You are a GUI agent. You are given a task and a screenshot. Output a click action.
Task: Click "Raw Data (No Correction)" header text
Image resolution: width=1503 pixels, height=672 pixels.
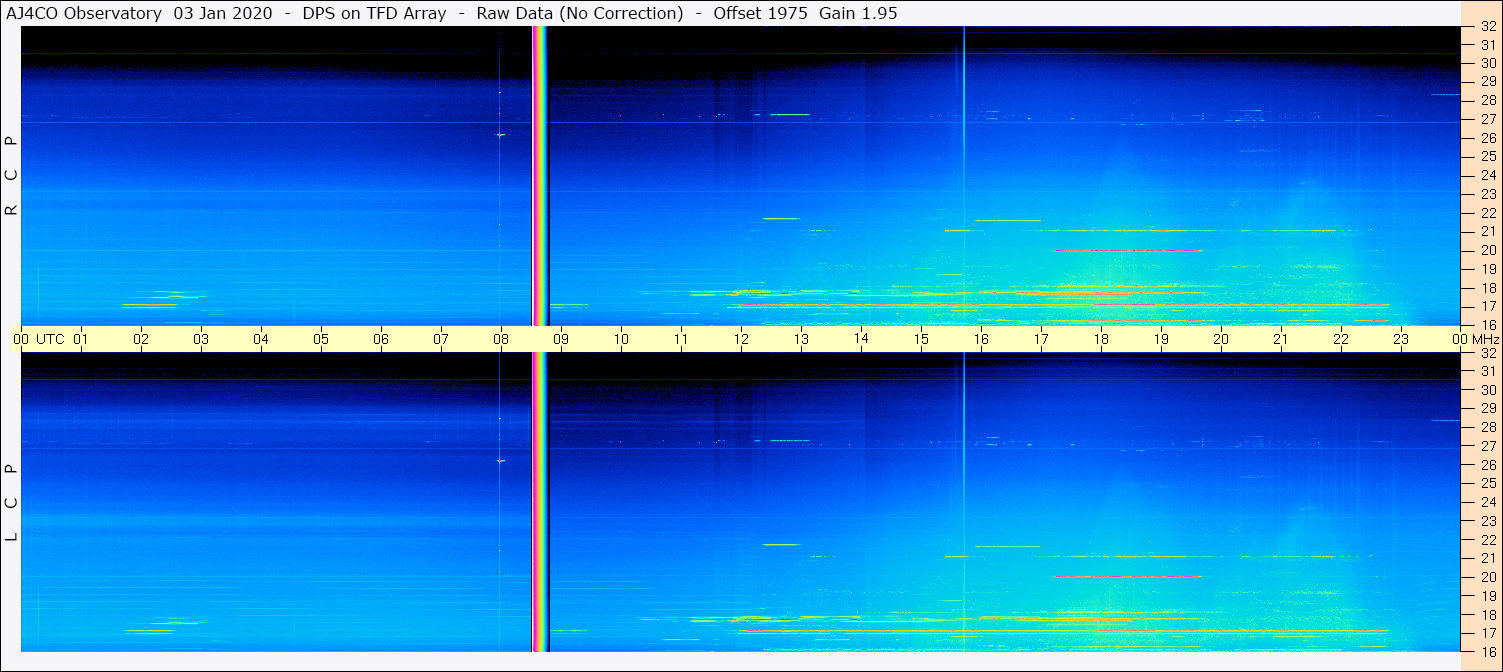(578, 13)
